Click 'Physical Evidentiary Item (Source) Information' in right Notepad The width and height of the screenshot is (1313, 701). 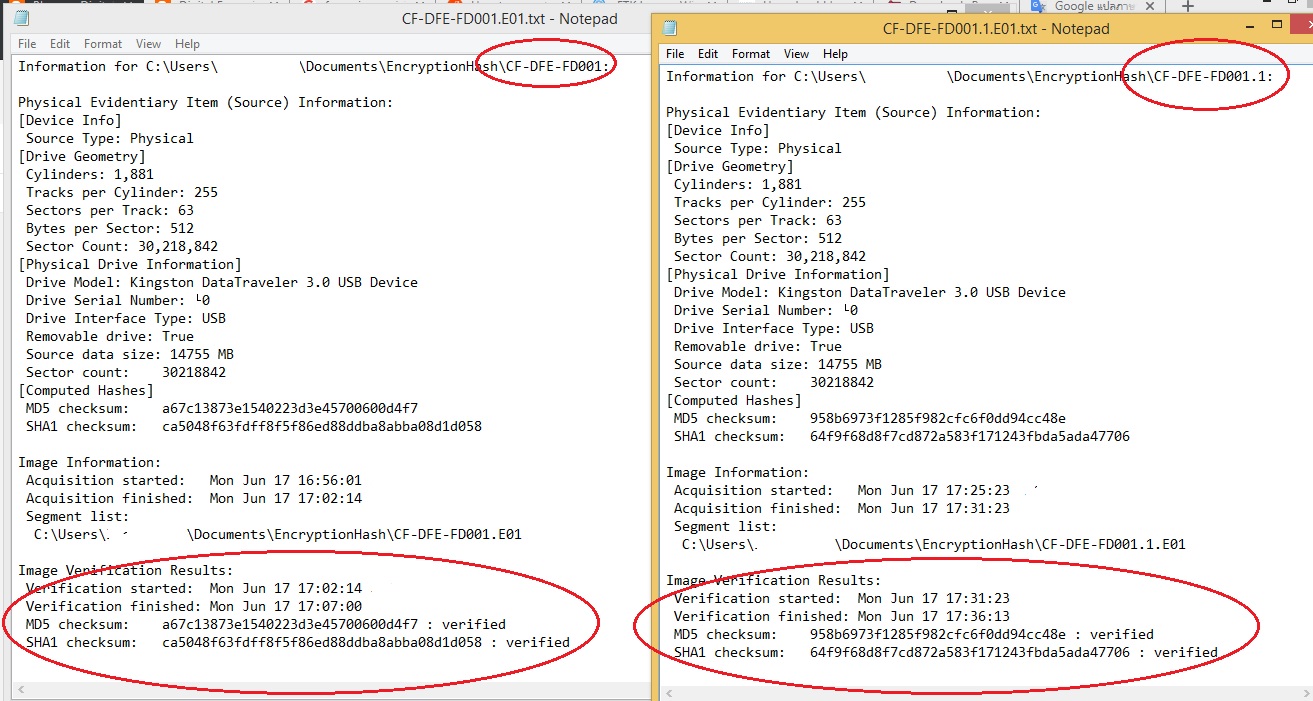tap(854, 112)
